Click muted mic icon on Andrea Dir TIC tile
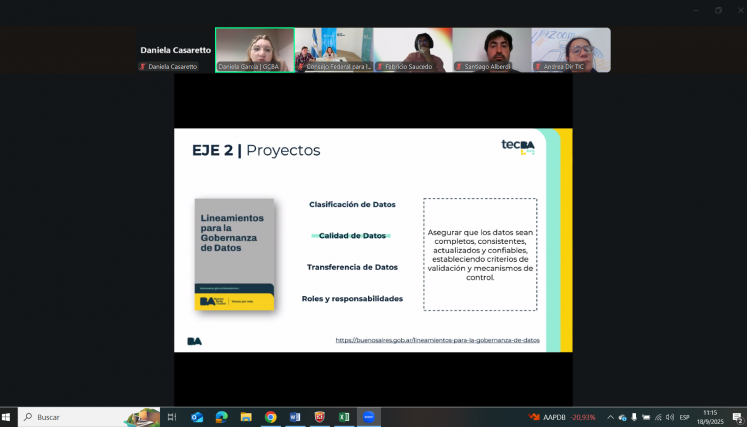747x427 pixels. click(538, 67)
